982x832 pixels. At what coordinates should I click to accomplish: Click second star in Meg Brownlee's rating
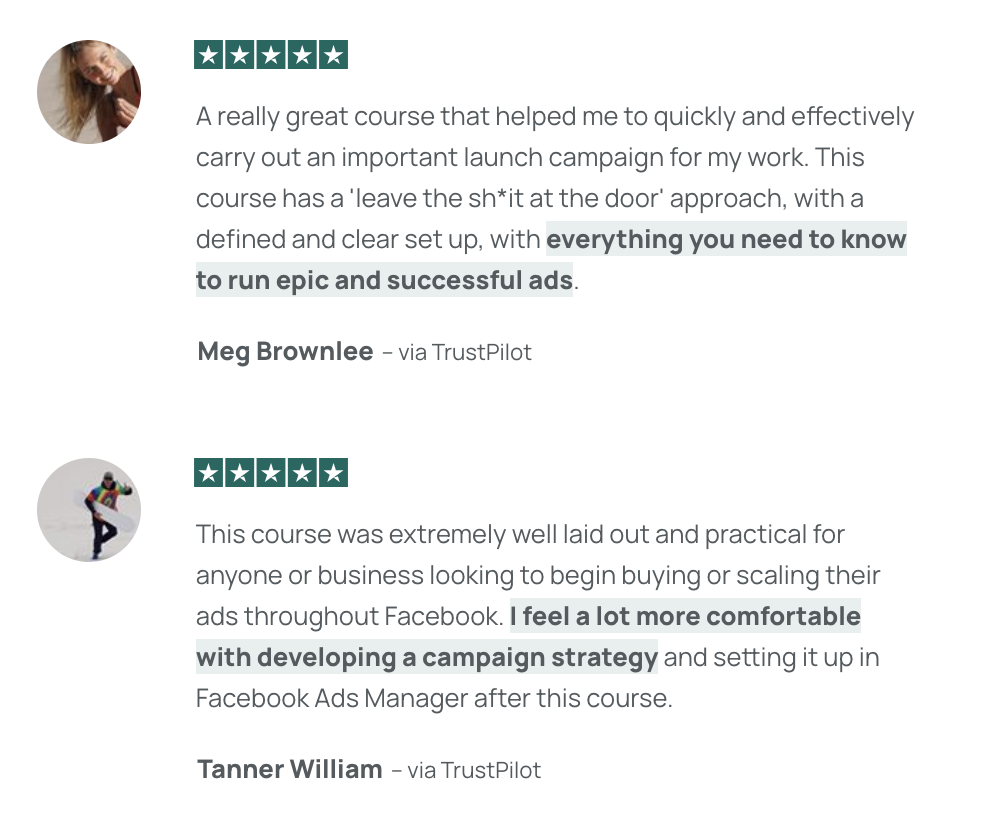point(240,55)
